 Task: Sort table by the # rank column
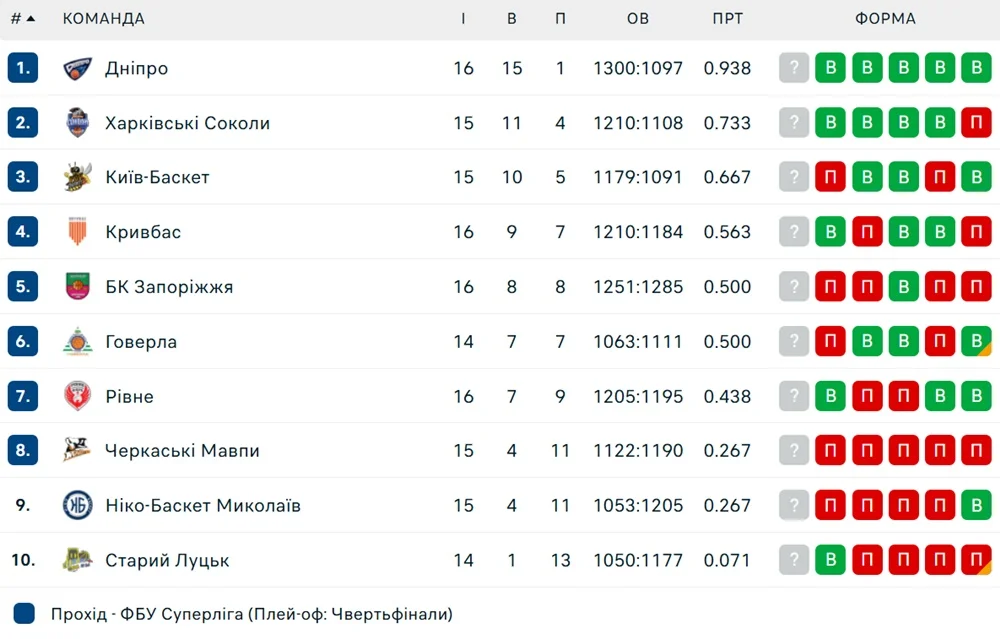tap(22, 18)
